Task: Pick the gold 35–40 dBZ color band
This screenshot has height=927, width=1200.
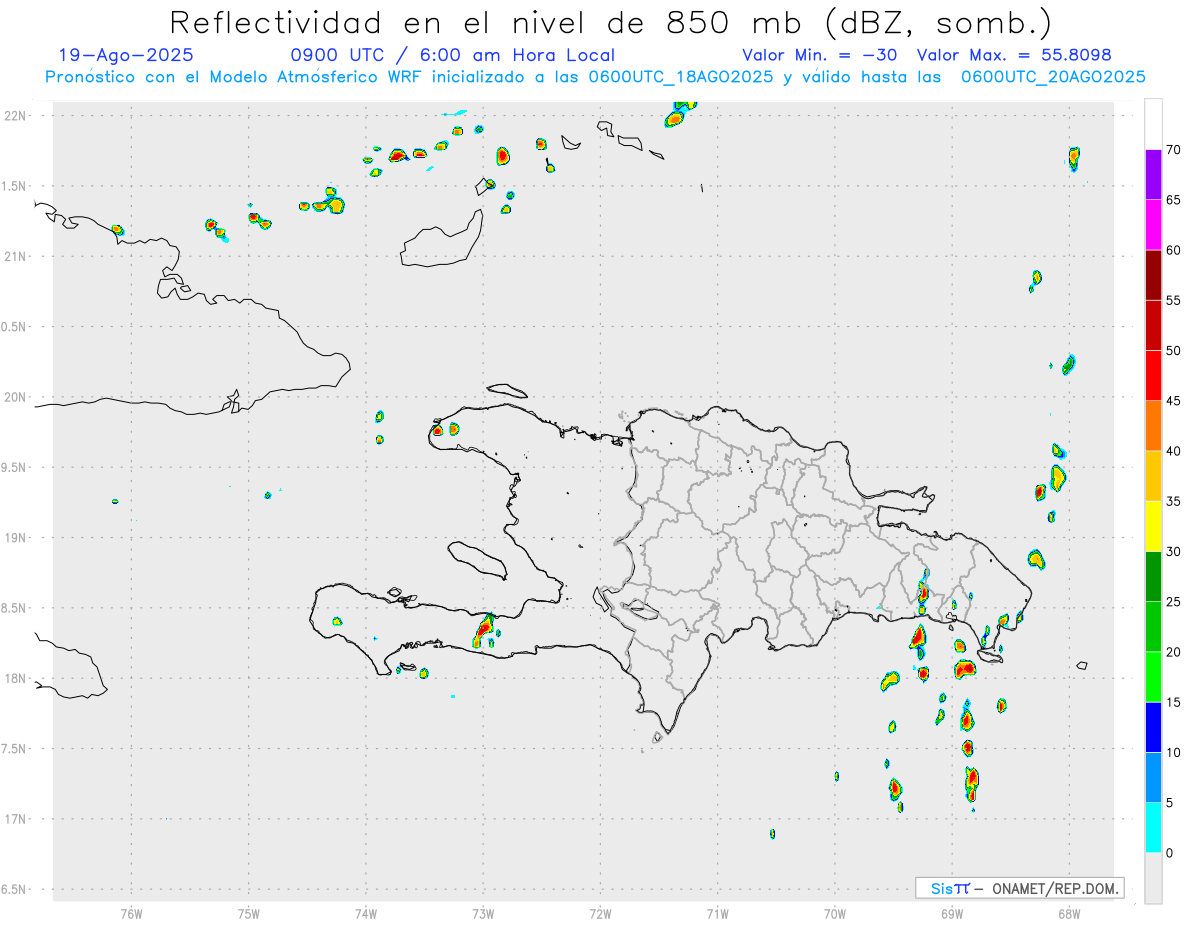Action: pos(1153,476)
